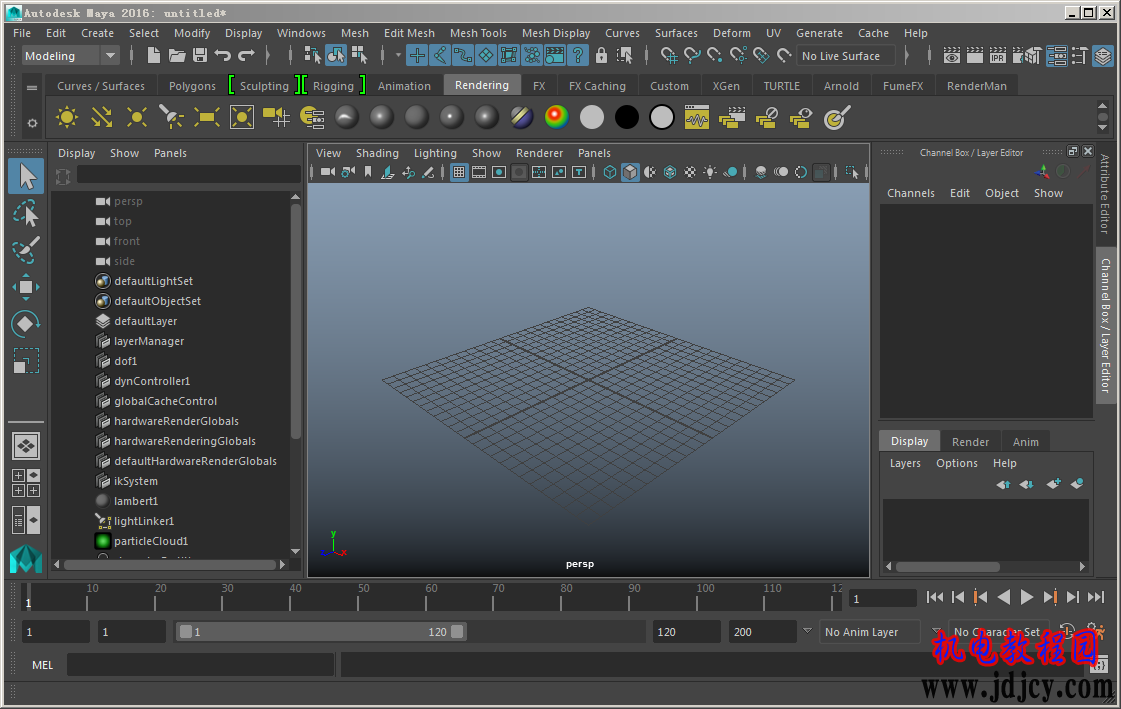This screenshot has height=709, width=1121.
Task: Adjust the playback range slider start handle
Action: point(186,632)
